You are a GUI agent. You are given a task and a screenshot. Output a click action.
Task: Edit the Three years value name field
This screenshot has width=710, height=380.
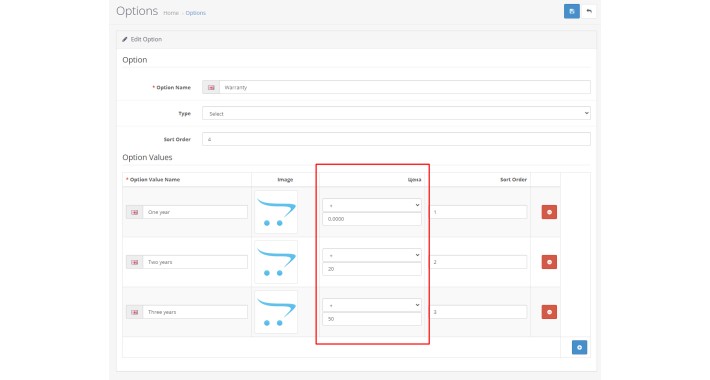click(x=195, y=312)
